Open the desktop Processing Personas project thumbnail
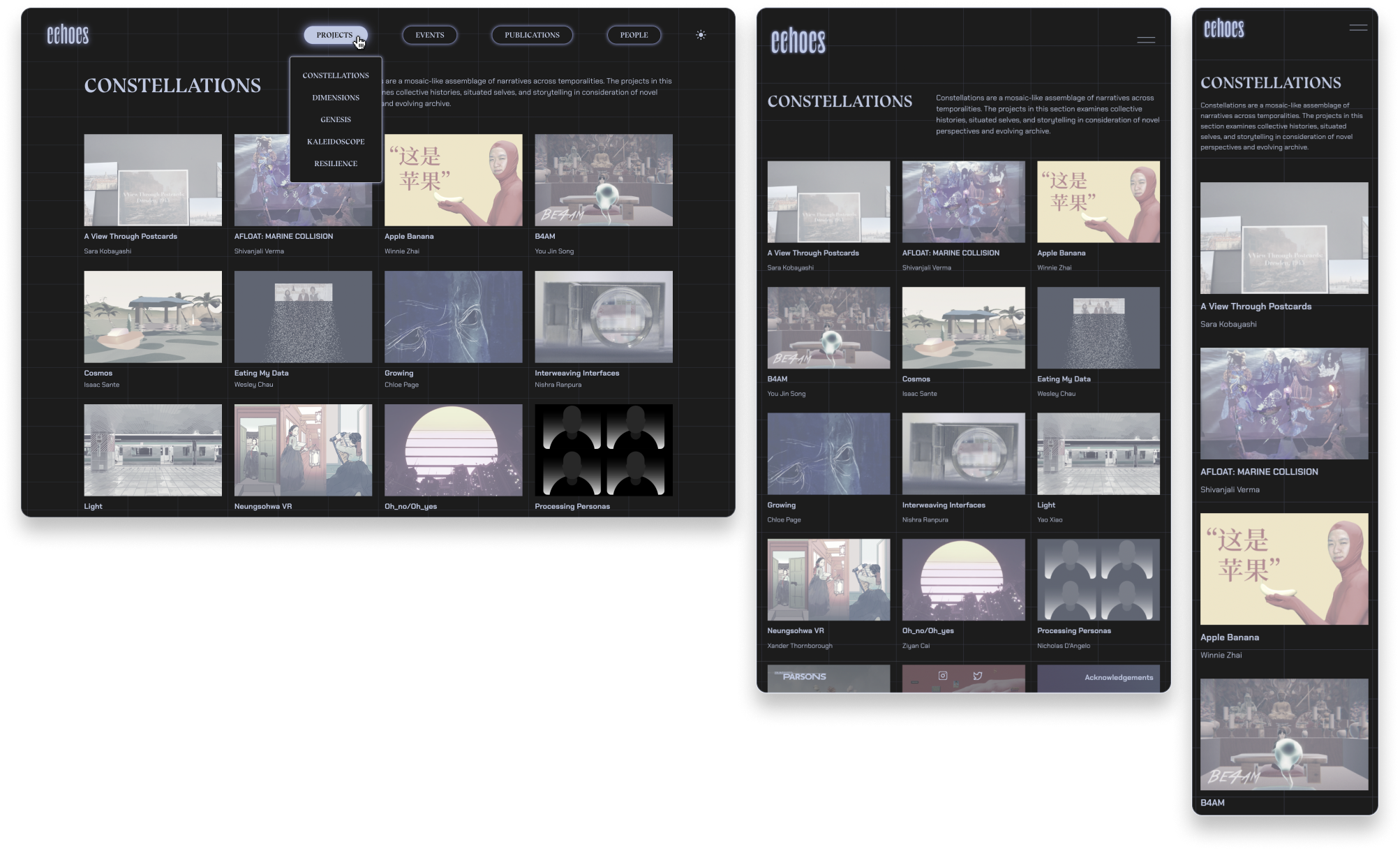The width and height of the screenshot is (1400, 851). [x=604, y=450]
